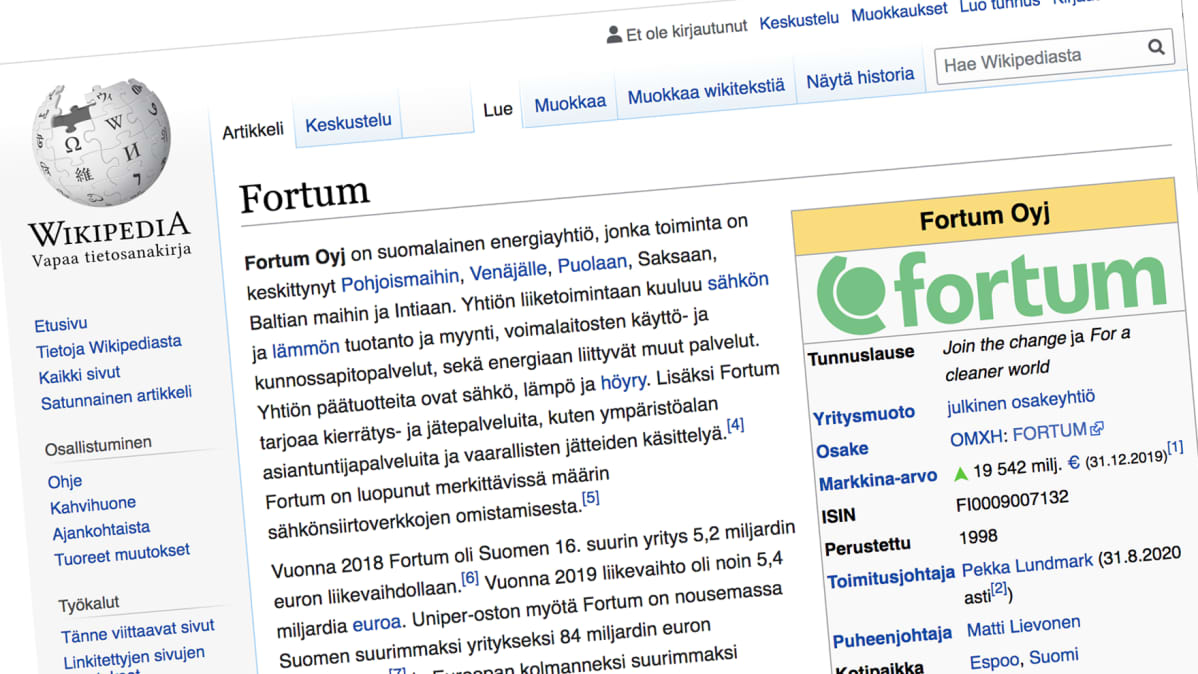This screenshot has width=1198, height=674.
Task: Open Kahvihuone in the sidebar
Action: coord(93,505)
